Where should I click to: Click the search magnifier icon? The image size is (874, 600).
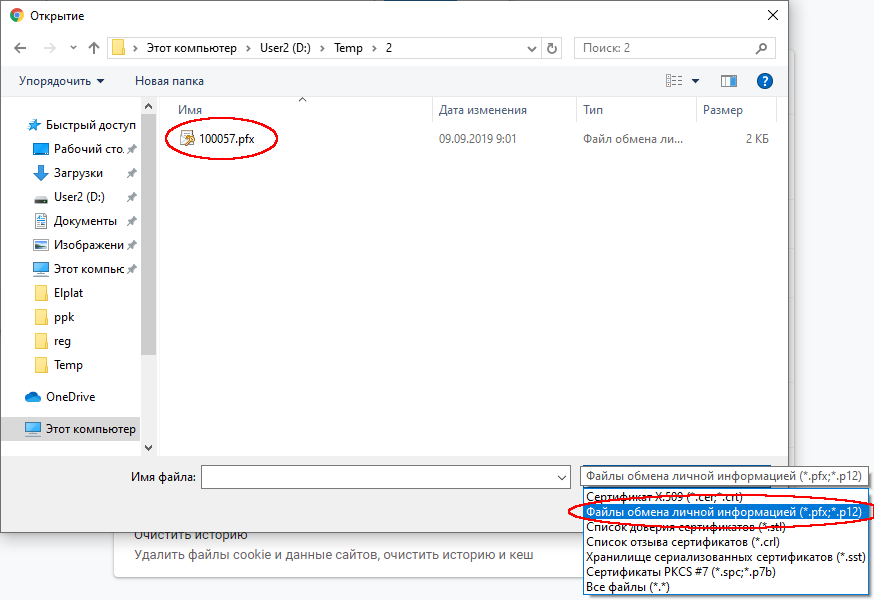tap(762, 48)
